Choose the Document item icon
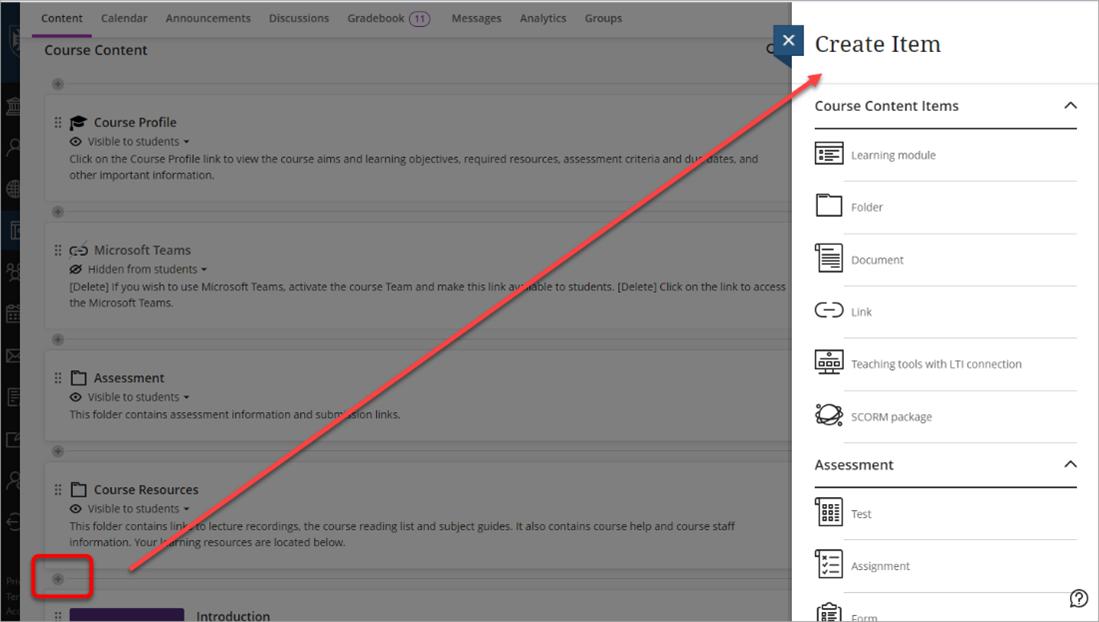Image resolution: width=1099 pixels, height=622 pixels. point(829,258)
